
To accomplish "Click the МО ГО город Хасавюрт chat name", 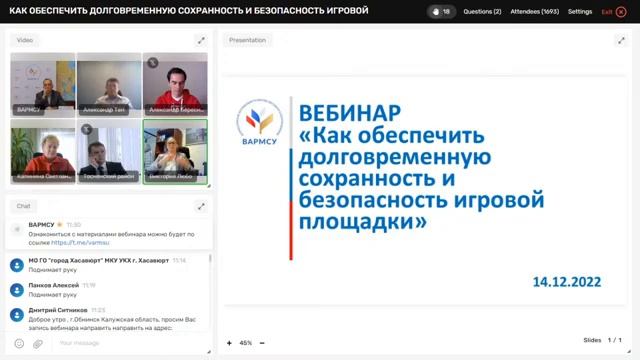I will coord(98,260).
